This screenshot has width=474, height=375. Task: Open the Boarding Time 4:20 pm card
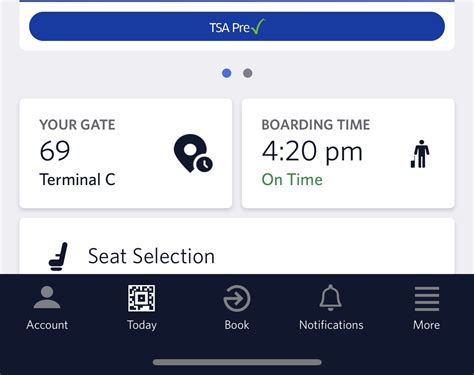348,153
